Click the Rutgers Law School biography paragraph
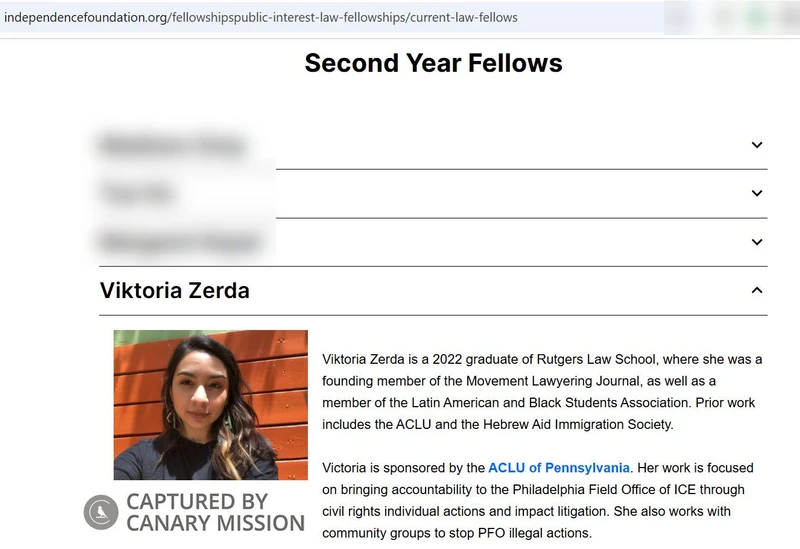800x549 pixels. pos(542,392)
